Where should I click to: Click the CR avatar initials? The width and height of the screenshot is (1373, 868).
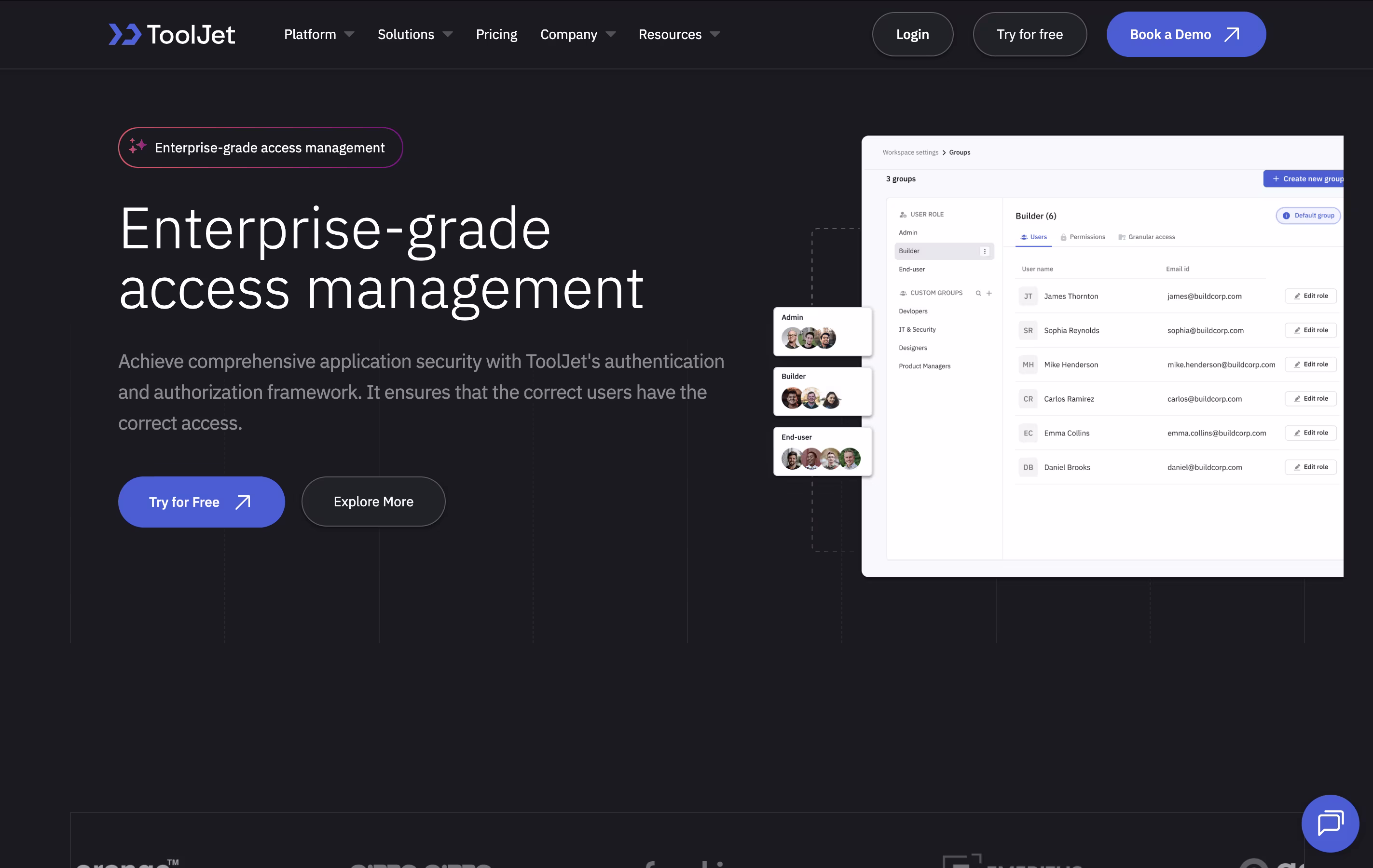1028,398
